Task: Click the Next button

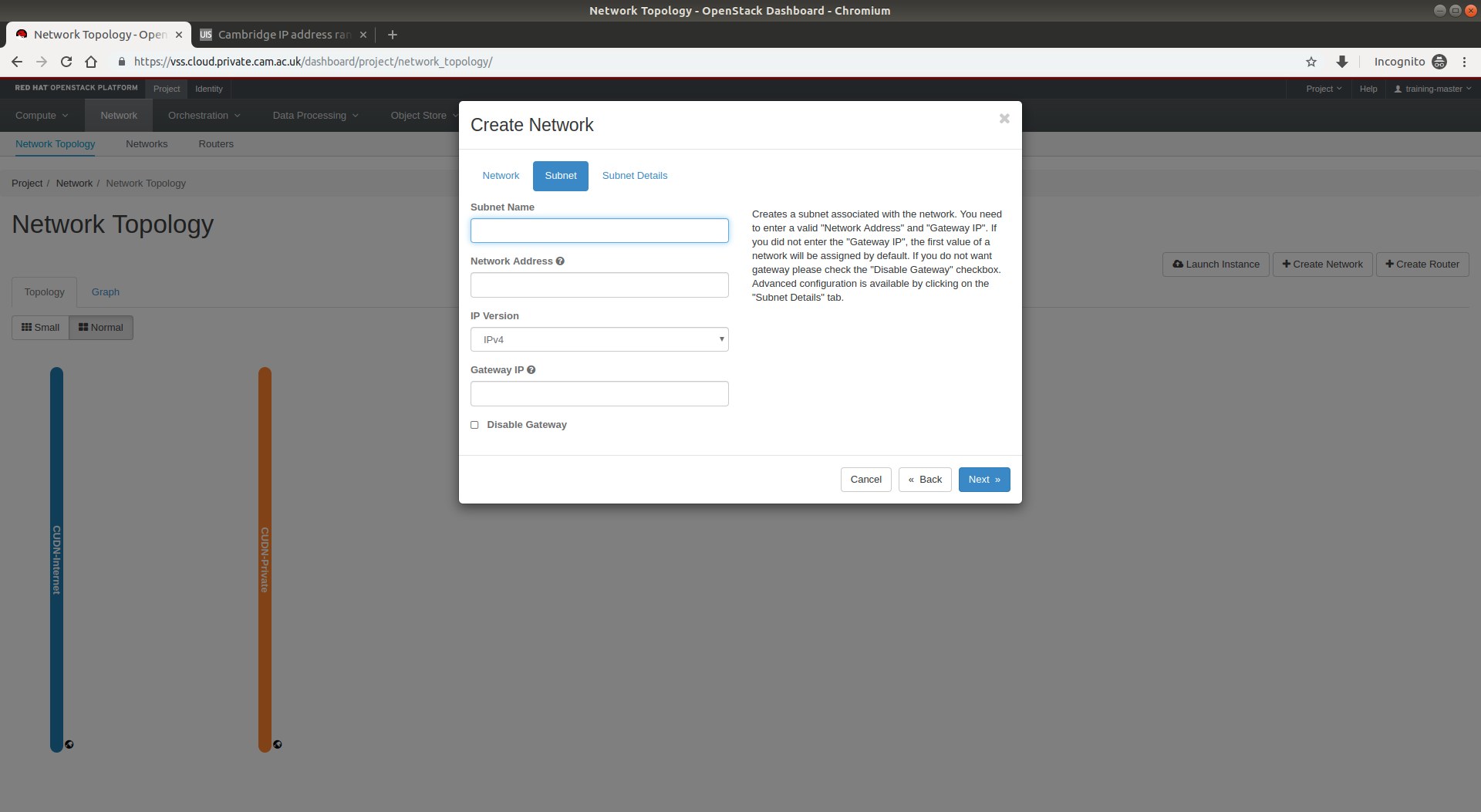Action: click(983, 480)
